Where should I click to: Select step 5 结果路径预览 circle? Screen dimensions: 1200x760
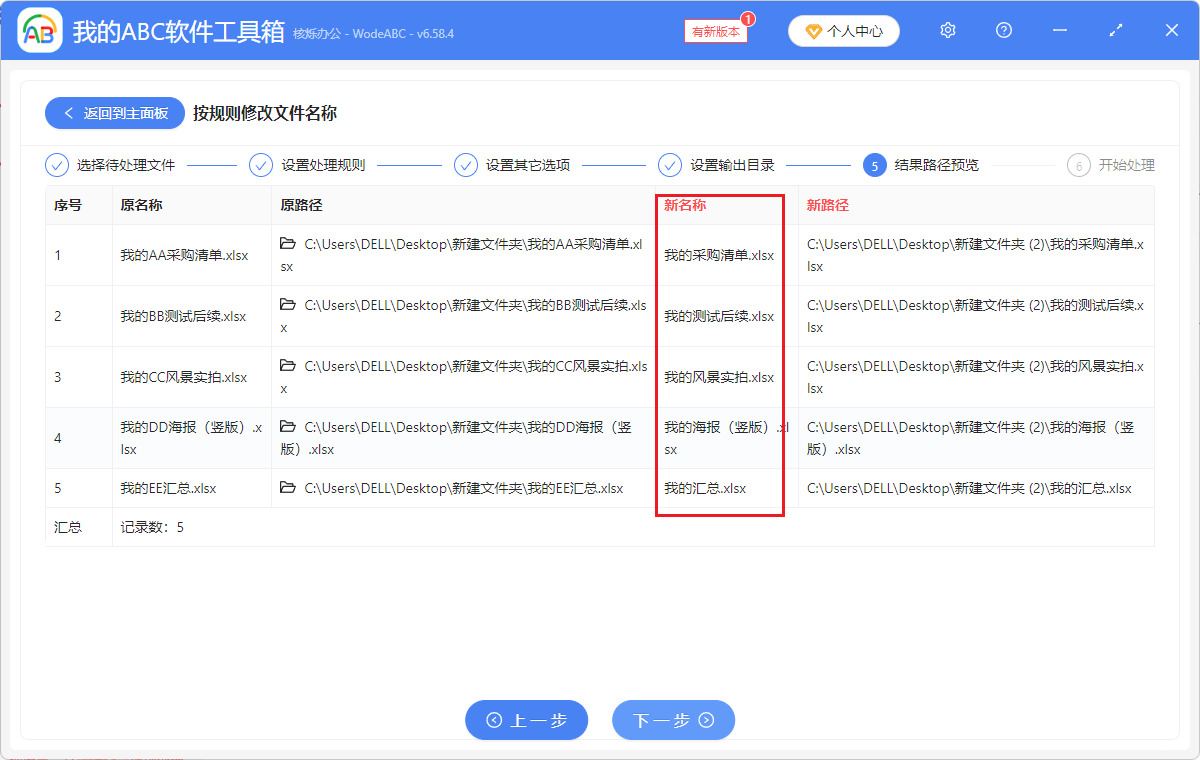874,164
